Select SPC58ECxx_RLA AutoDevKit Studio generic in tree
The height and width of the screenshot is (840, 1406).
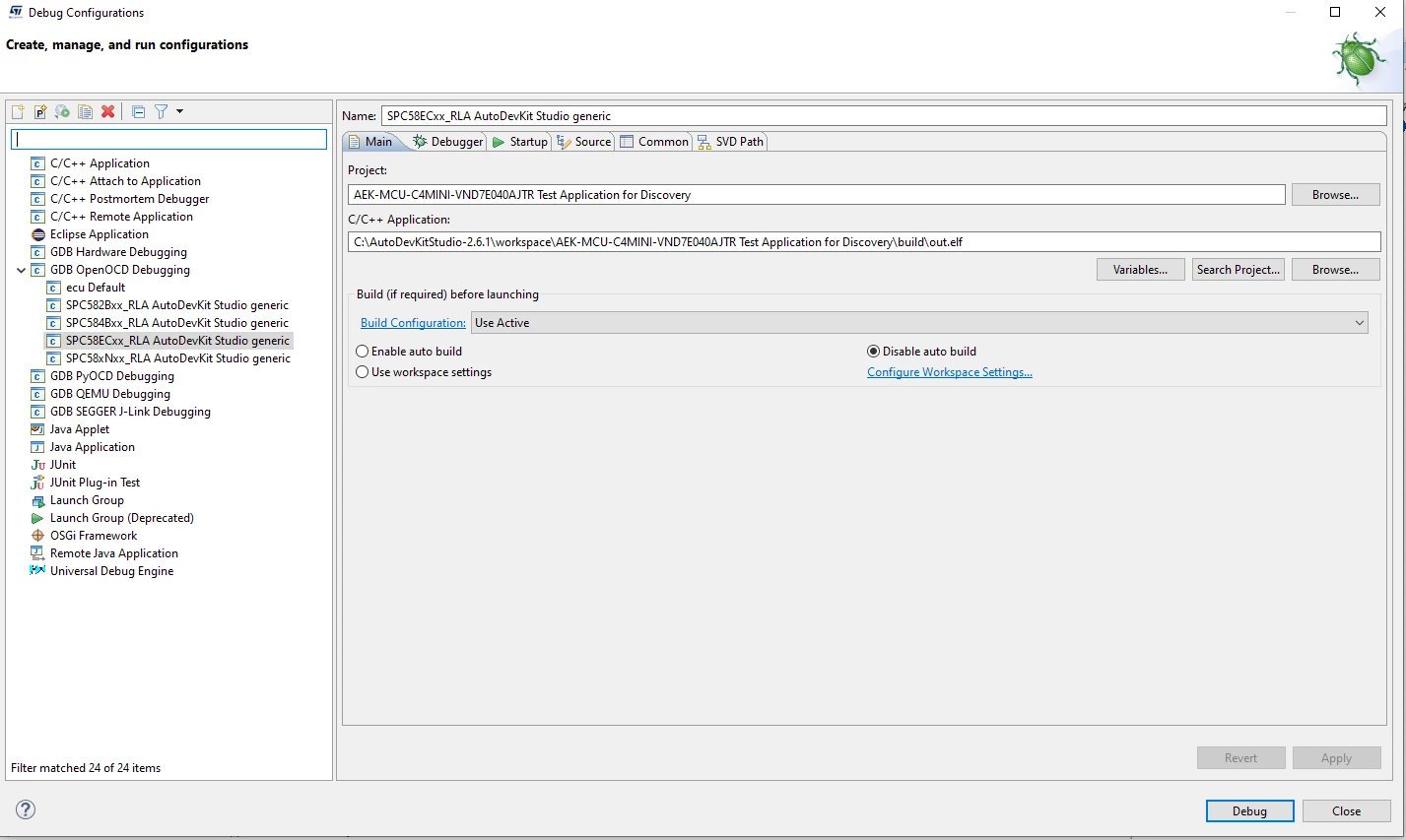(177, 341)
